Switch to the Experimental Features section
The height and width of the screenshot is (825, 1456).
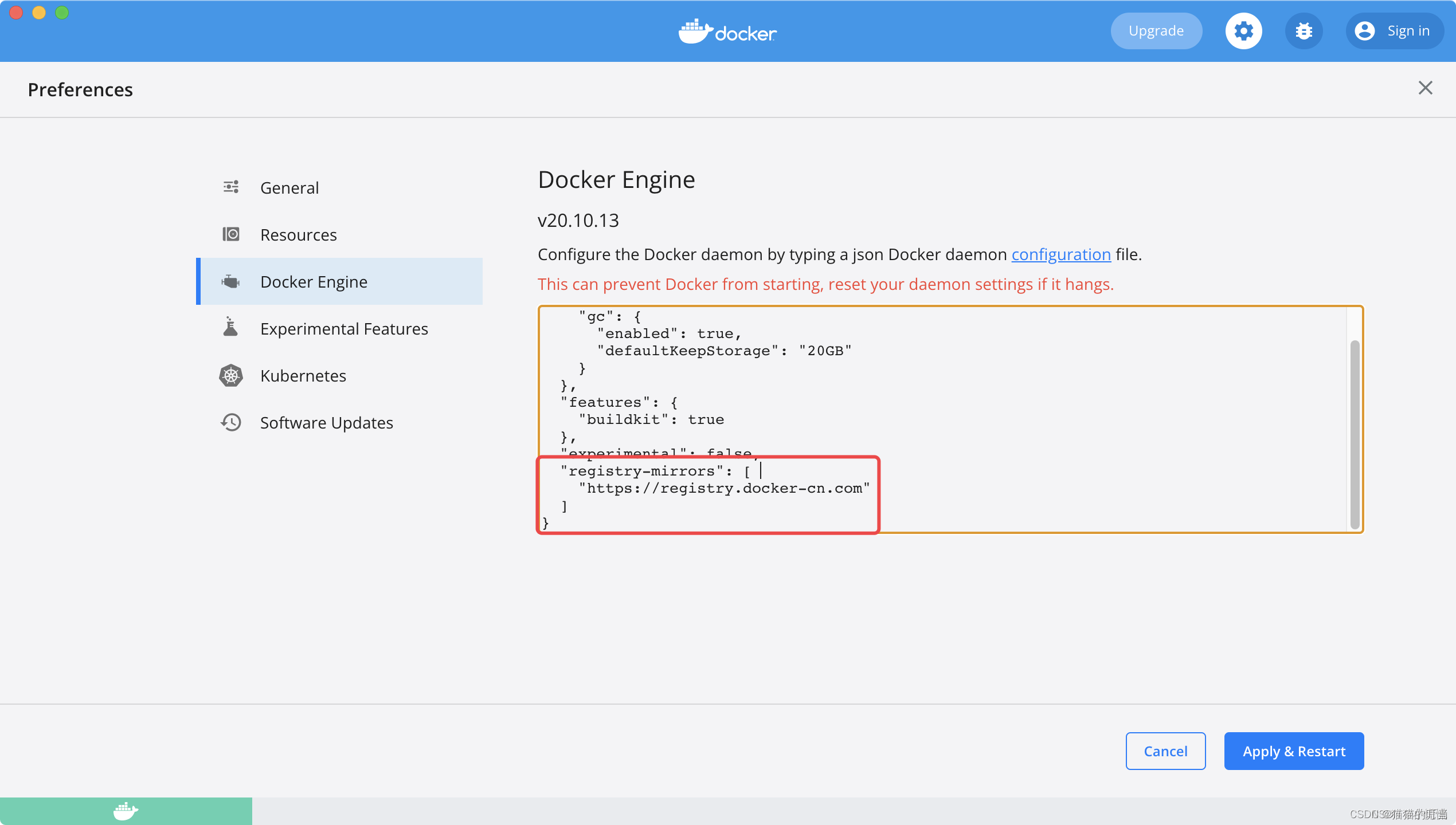coord(344,328)
